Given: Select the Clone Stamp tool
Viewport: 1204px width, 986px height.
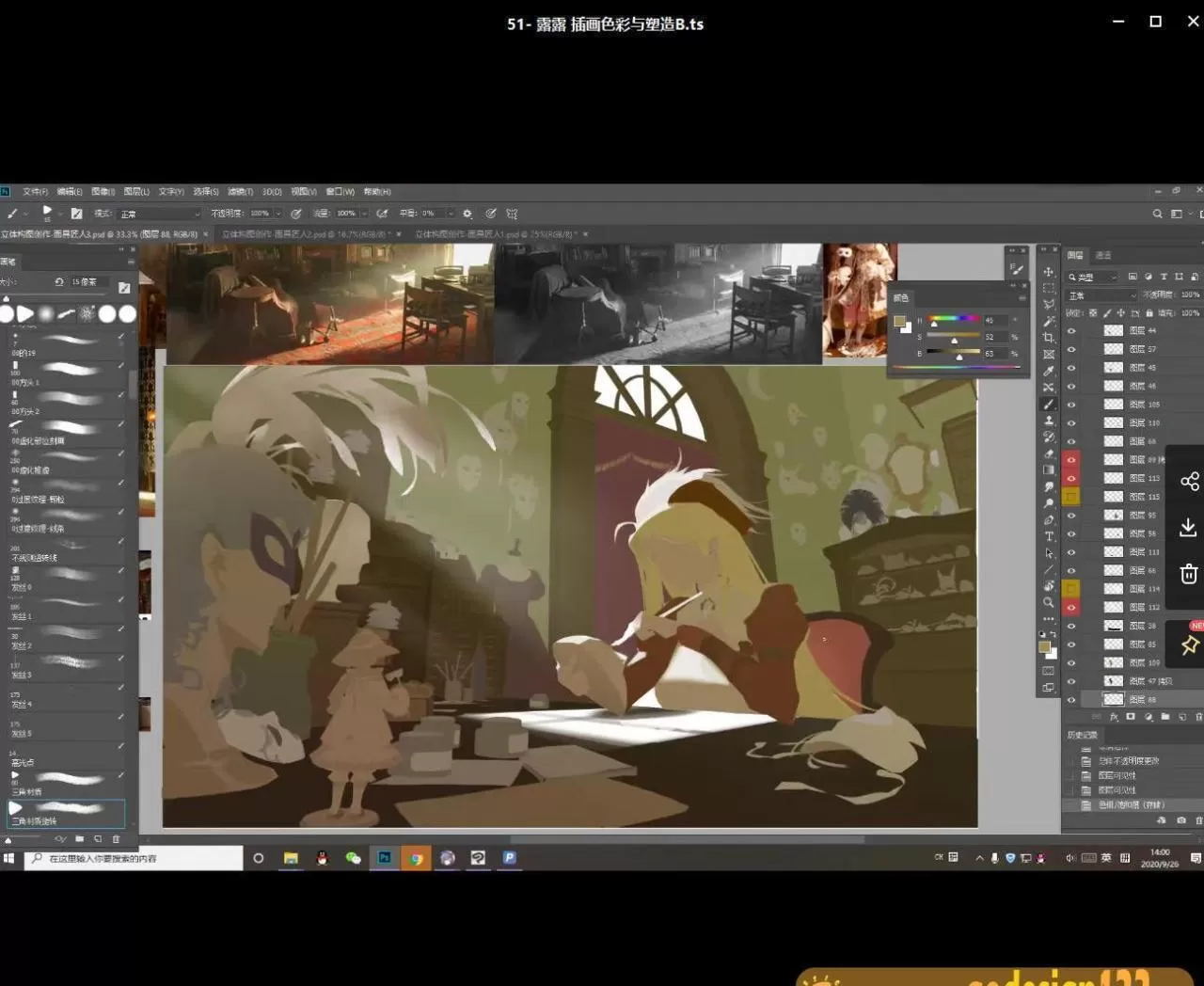Looking at the screenshot, I should [x=1048, y=421].
